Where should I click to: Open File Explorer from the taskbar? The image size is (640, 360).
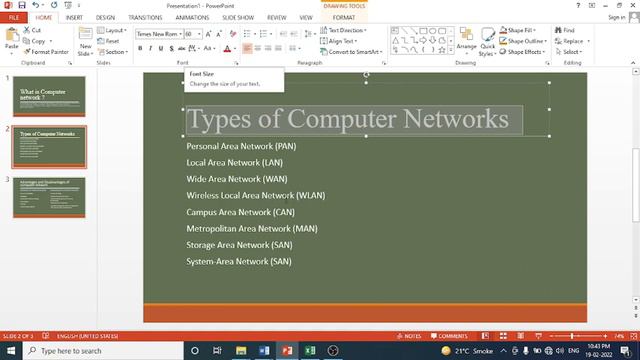(241, 351)
